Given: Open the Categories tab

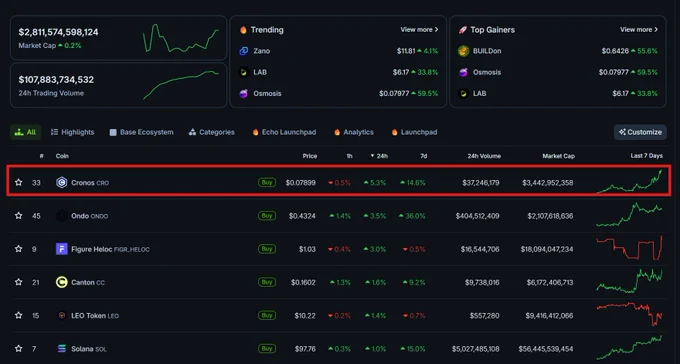Looking at the screenshot, I should pos(212,132).
